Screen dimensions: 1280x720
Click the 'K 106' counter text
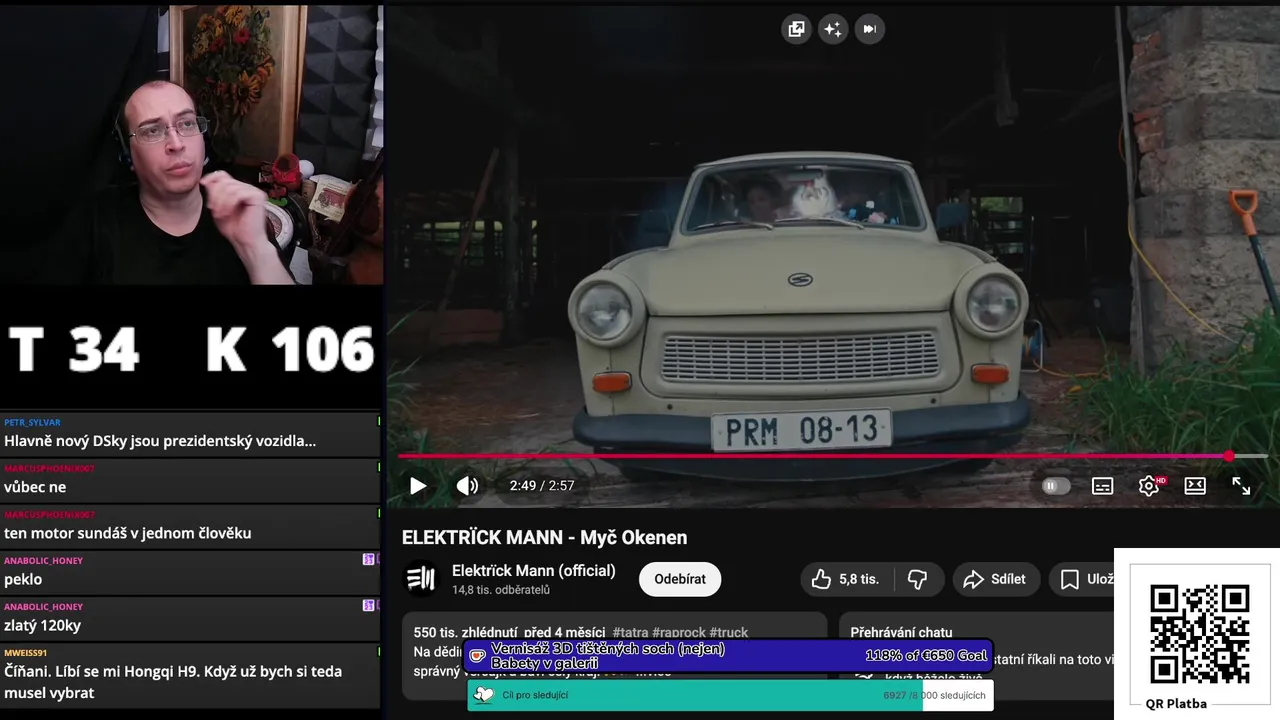coord(290,350)
